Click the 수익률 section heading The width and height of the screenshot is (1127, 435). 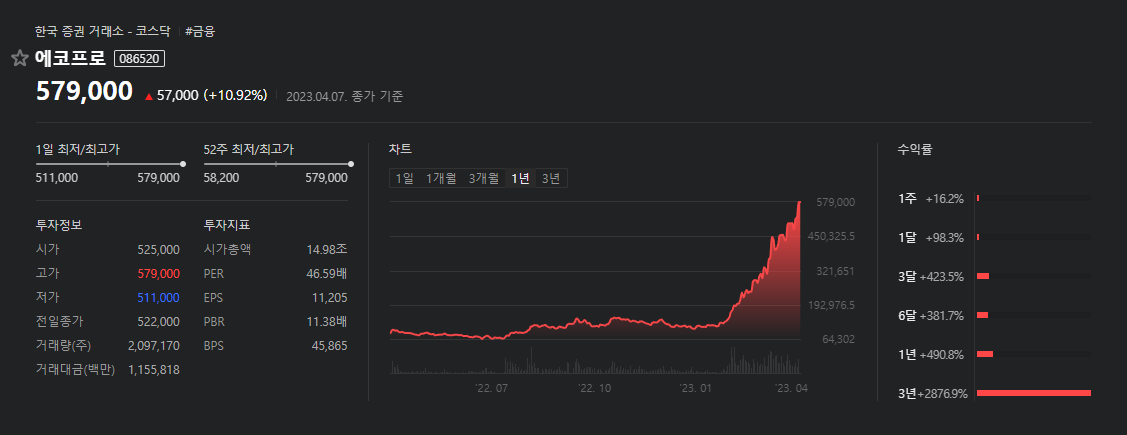coord(915,150)
